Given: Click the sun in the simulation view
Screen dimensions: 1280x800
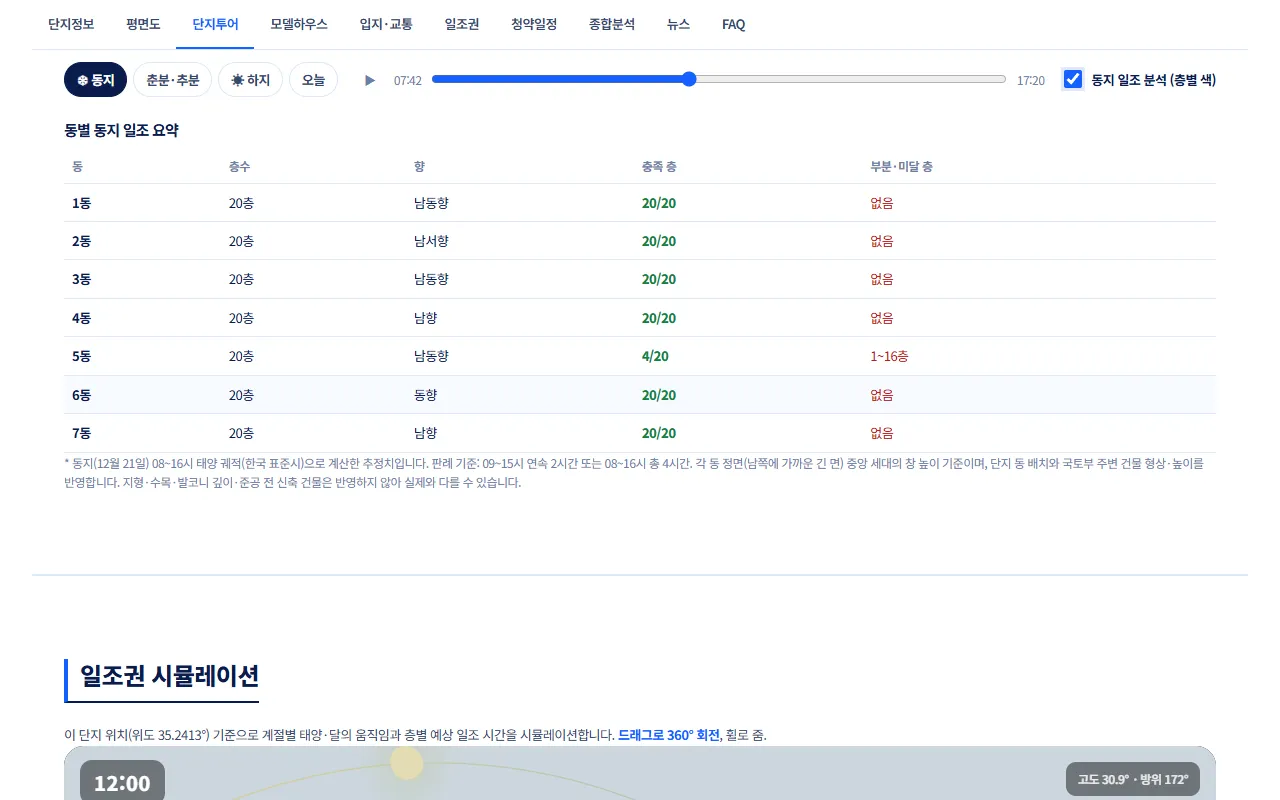Looking at the screenshot, I should point(407,763).
